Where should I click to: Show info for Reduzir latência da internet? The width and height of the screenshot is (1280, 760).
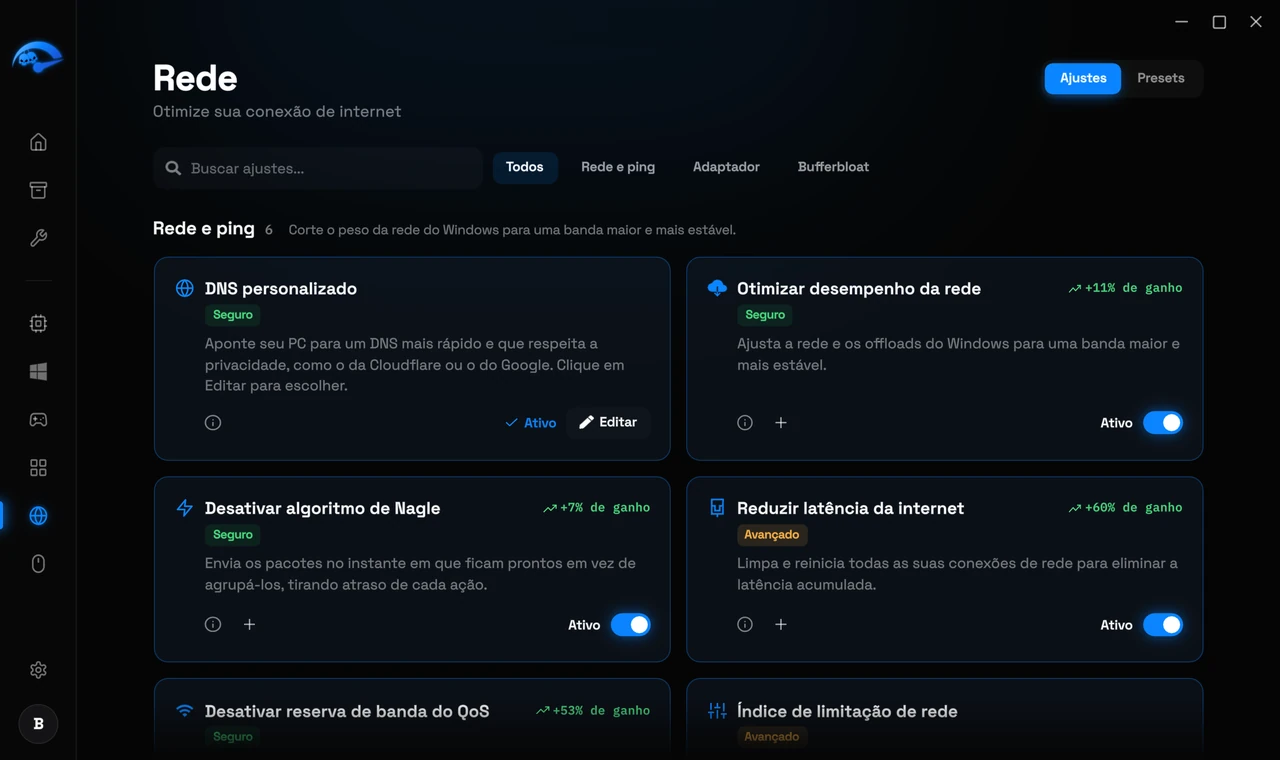pyautogui.click(x=745, y=625)
